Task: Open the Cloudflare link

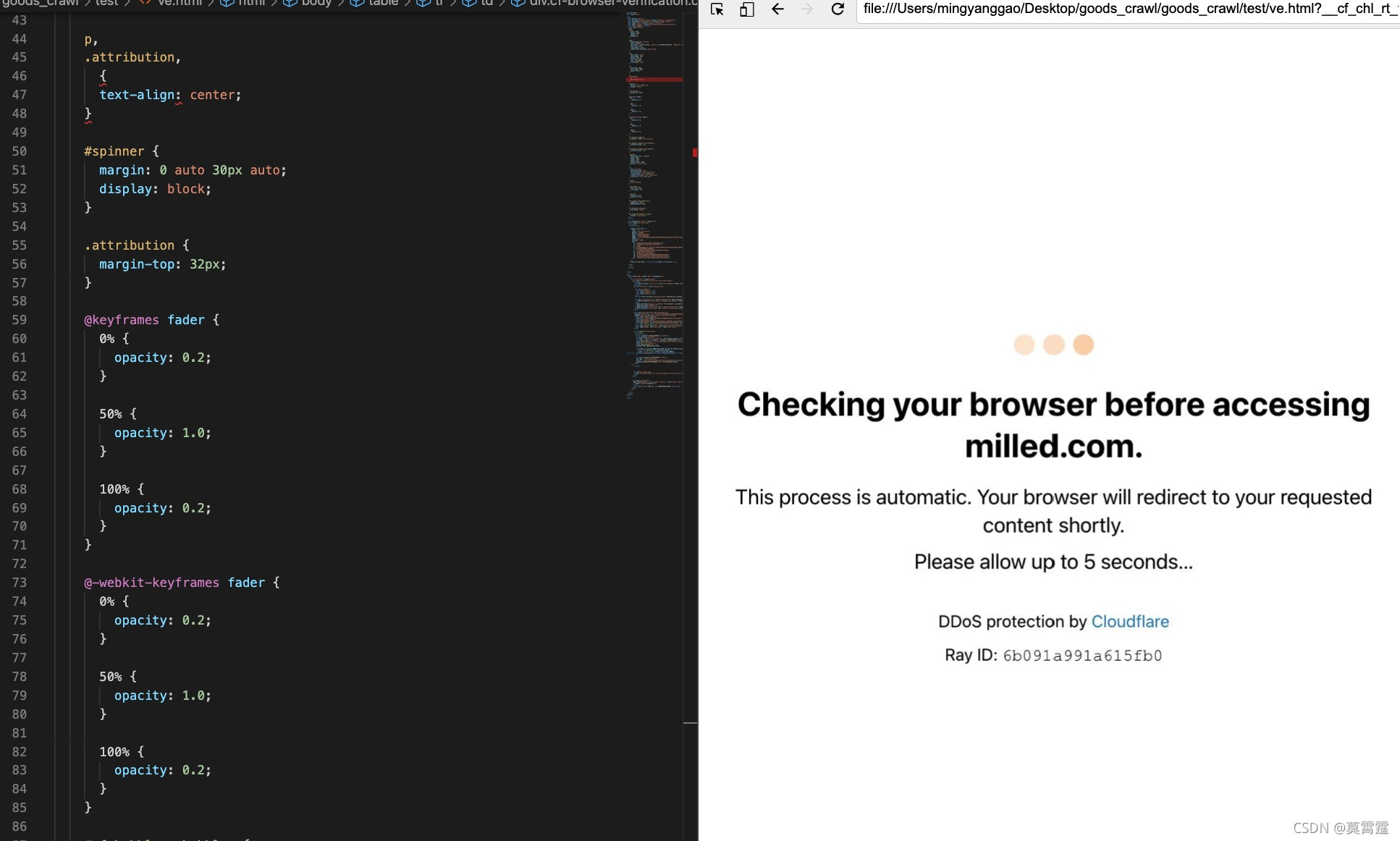Action: [1129, 622]
